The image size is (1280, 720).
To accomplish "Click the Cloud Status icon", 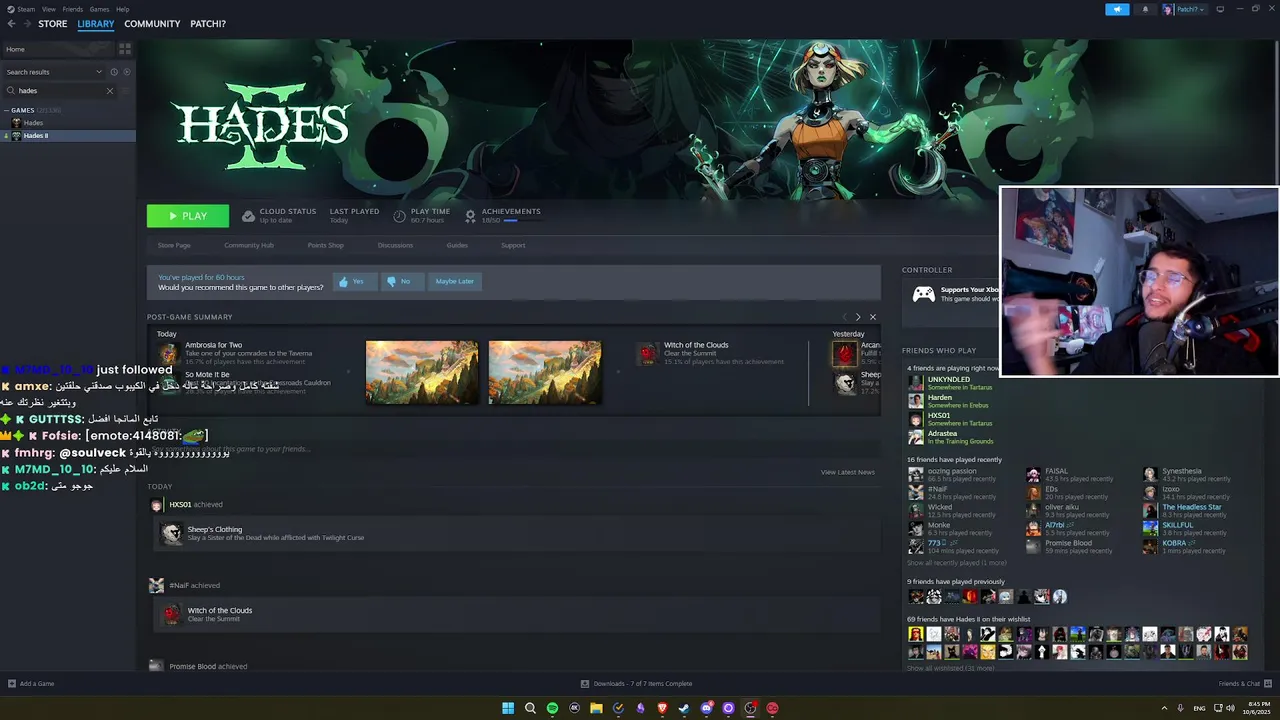I will coord(248,216).
